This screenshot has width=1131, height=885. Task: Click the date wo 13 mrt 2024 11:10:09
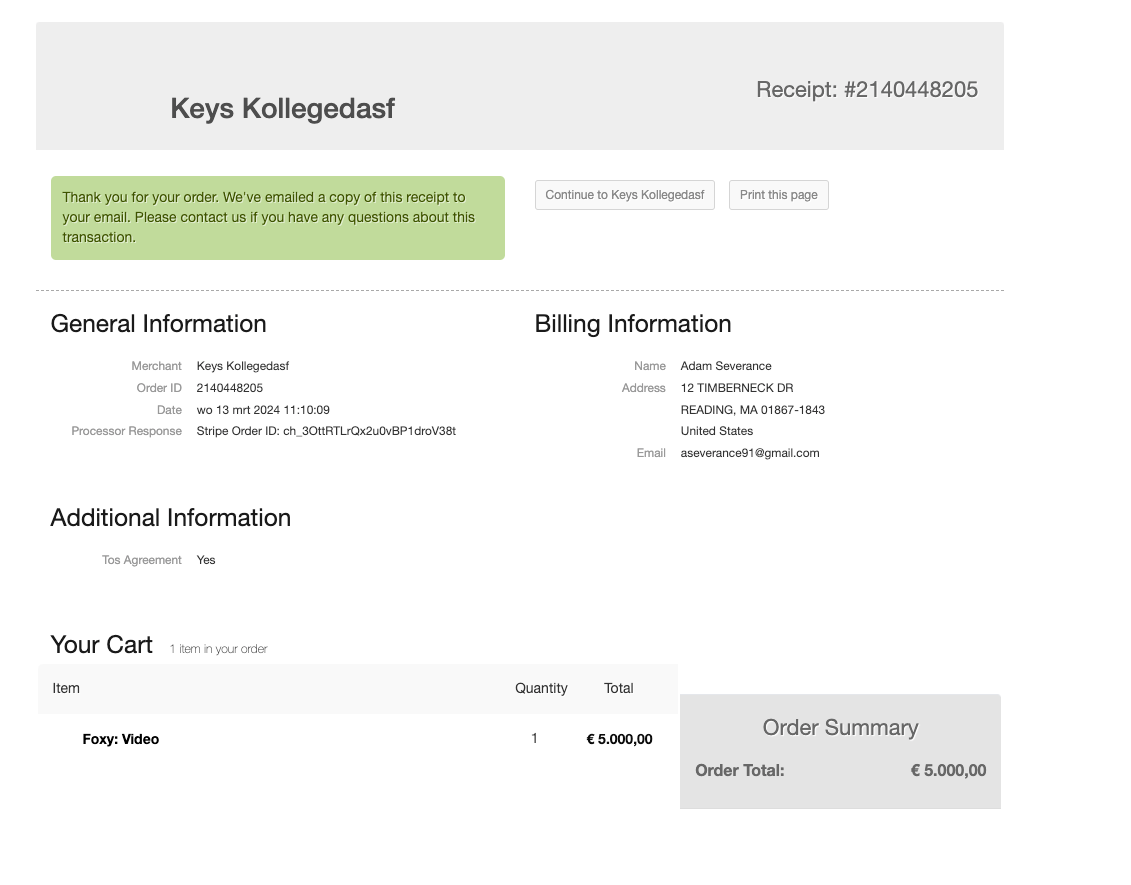pos(263,410)
